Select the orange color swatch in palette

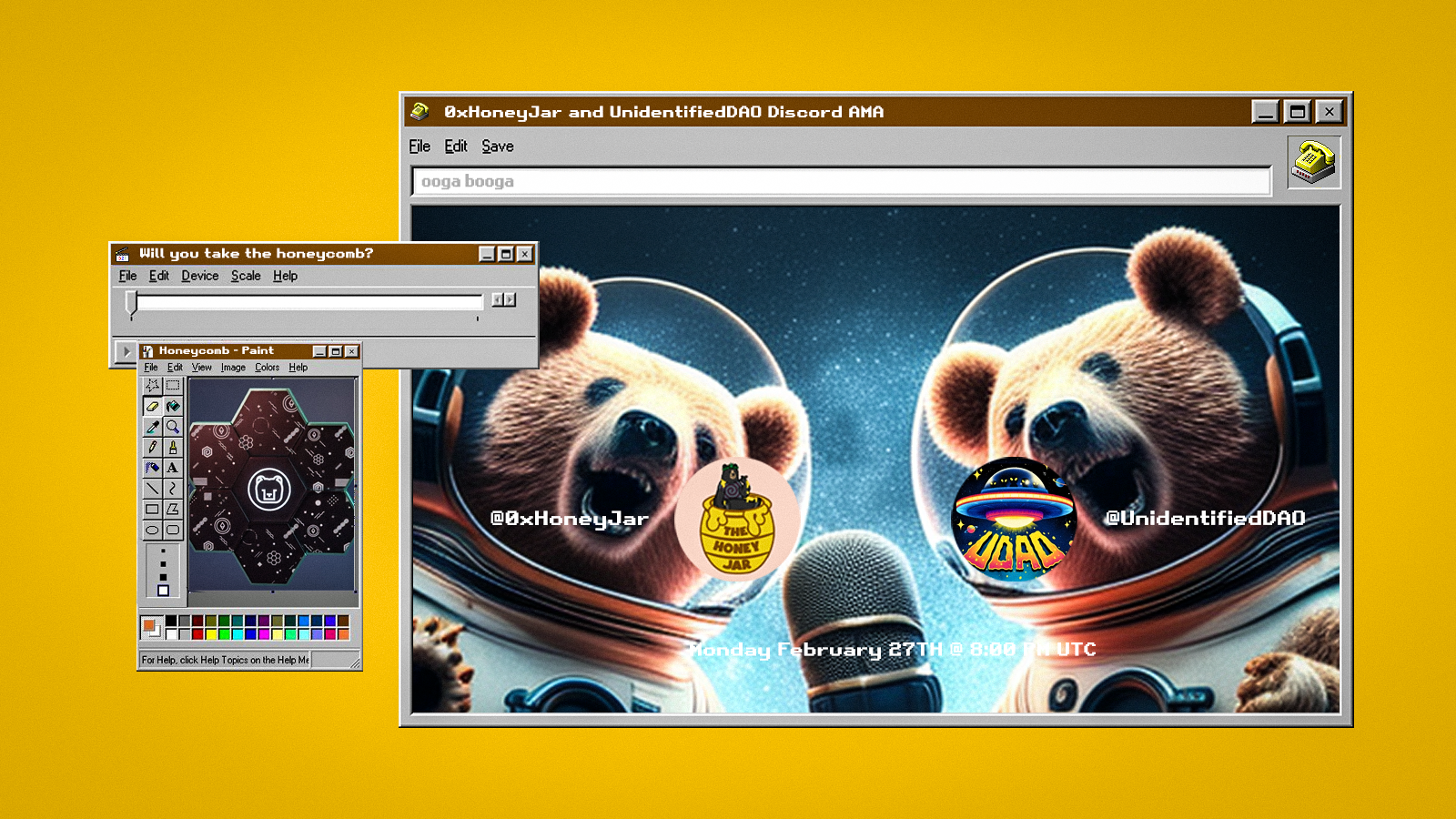tap(343, 633)
